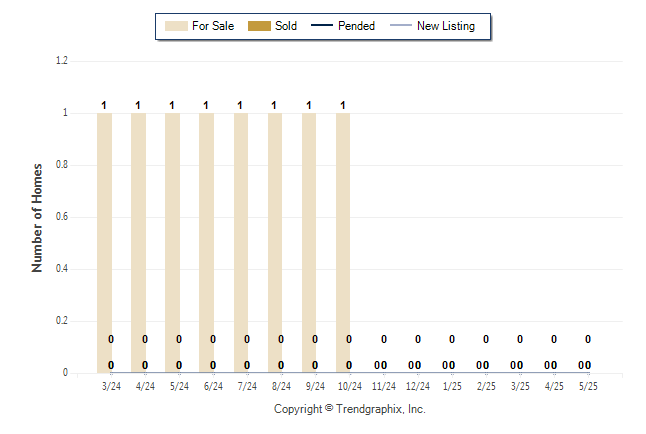
Task: Click the Copyright Trendgraphix, Inc. text
Action: tap(350, 409)
